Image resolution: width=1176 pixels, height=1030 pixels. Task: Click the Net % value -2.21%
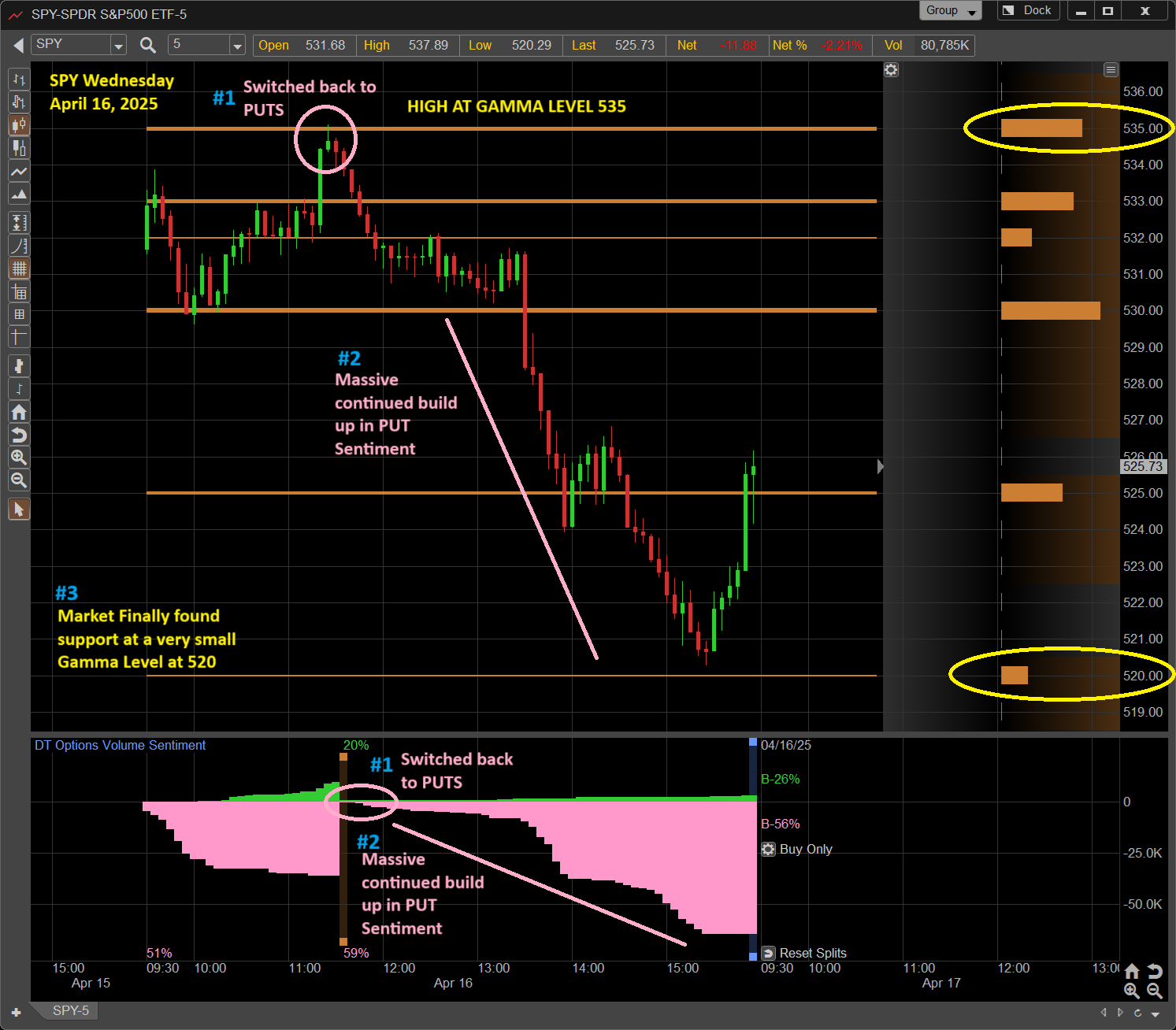pos(841,45)
